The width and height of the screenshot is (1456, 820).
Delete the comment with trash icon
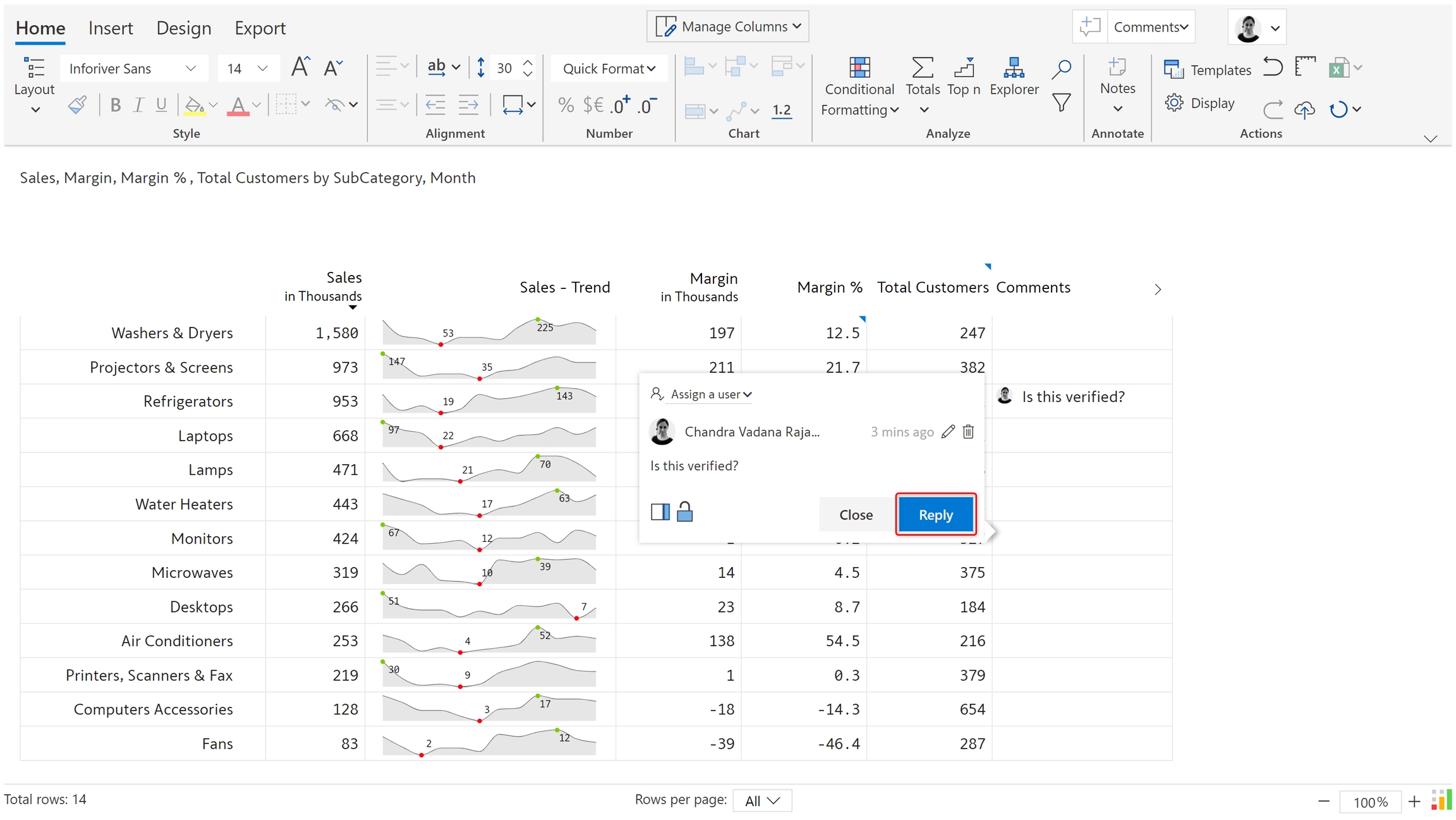coord(968,432)
